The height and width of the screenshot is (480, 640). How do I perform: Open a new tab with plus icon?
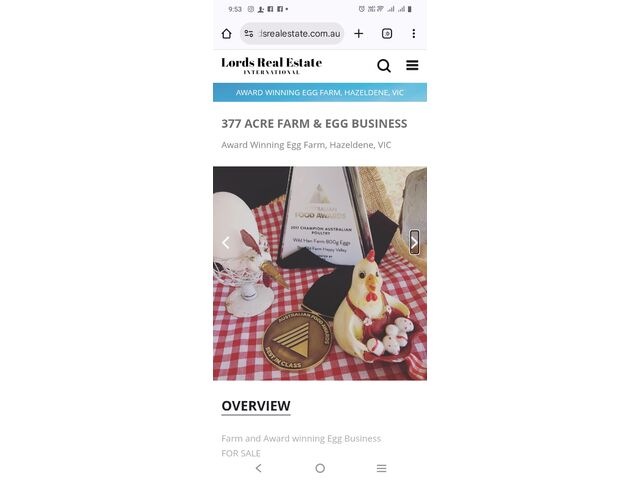(359, 33)
